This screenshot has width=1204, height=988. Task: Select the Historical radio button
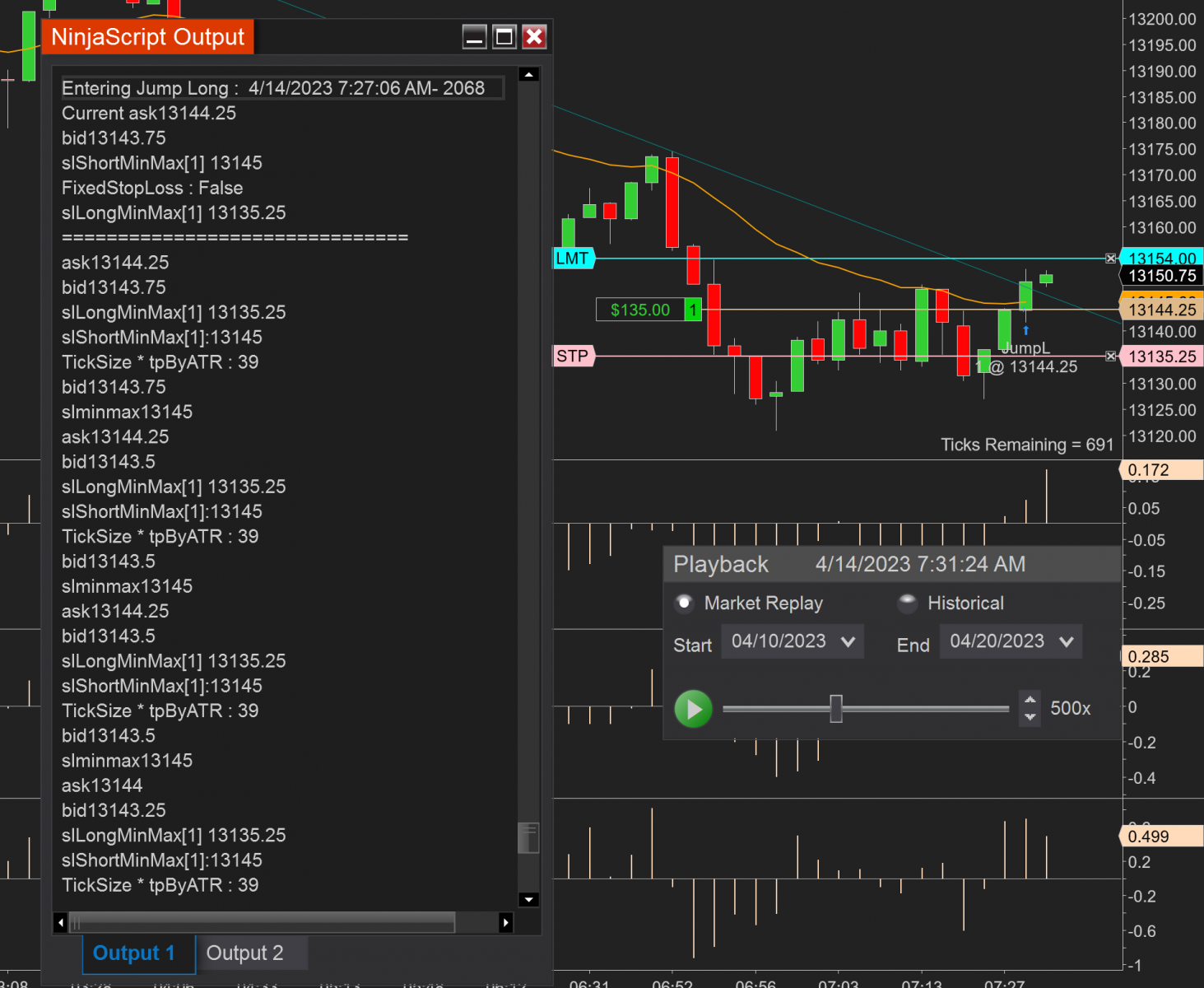point(907,604)
